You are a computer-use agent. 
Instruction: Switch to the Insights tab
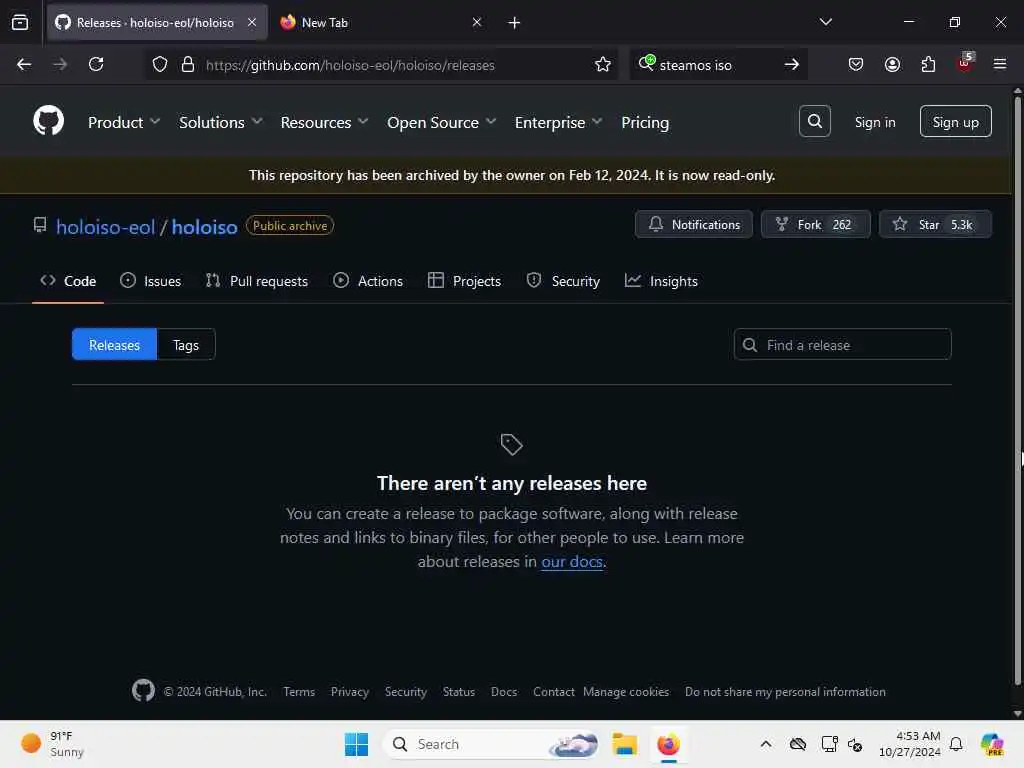[x=661, y=281]
